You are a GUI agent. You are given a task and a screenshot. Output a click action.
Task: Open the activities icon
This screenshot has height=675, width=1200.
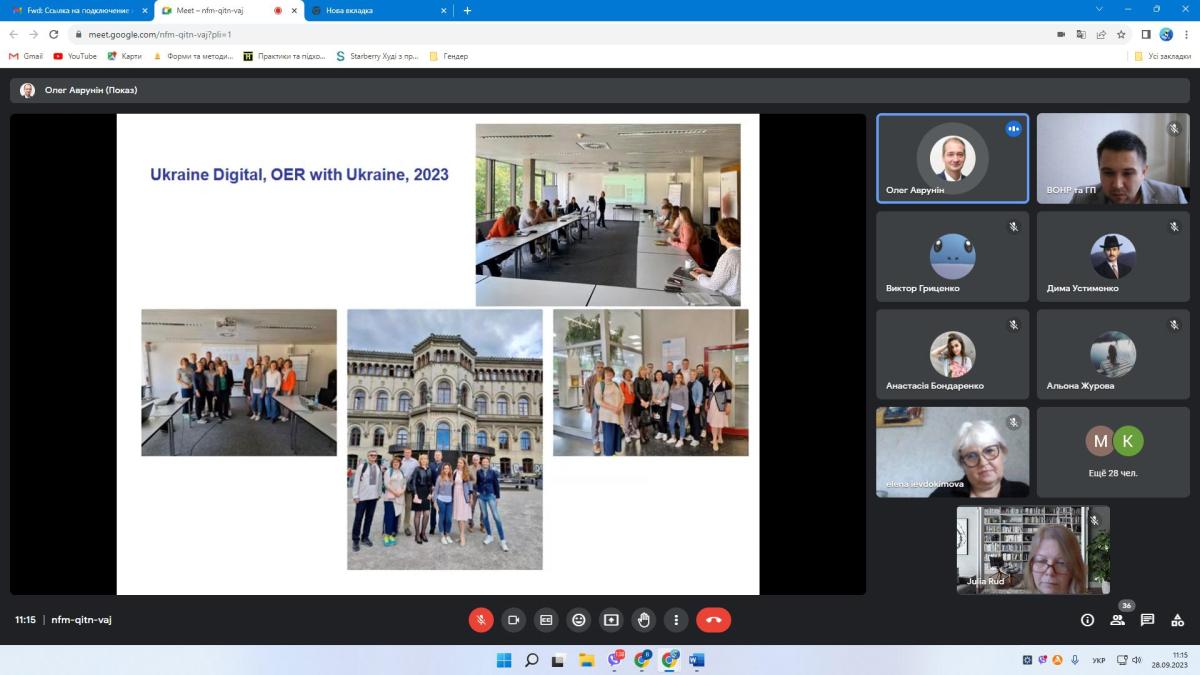tap(1177, 620)
